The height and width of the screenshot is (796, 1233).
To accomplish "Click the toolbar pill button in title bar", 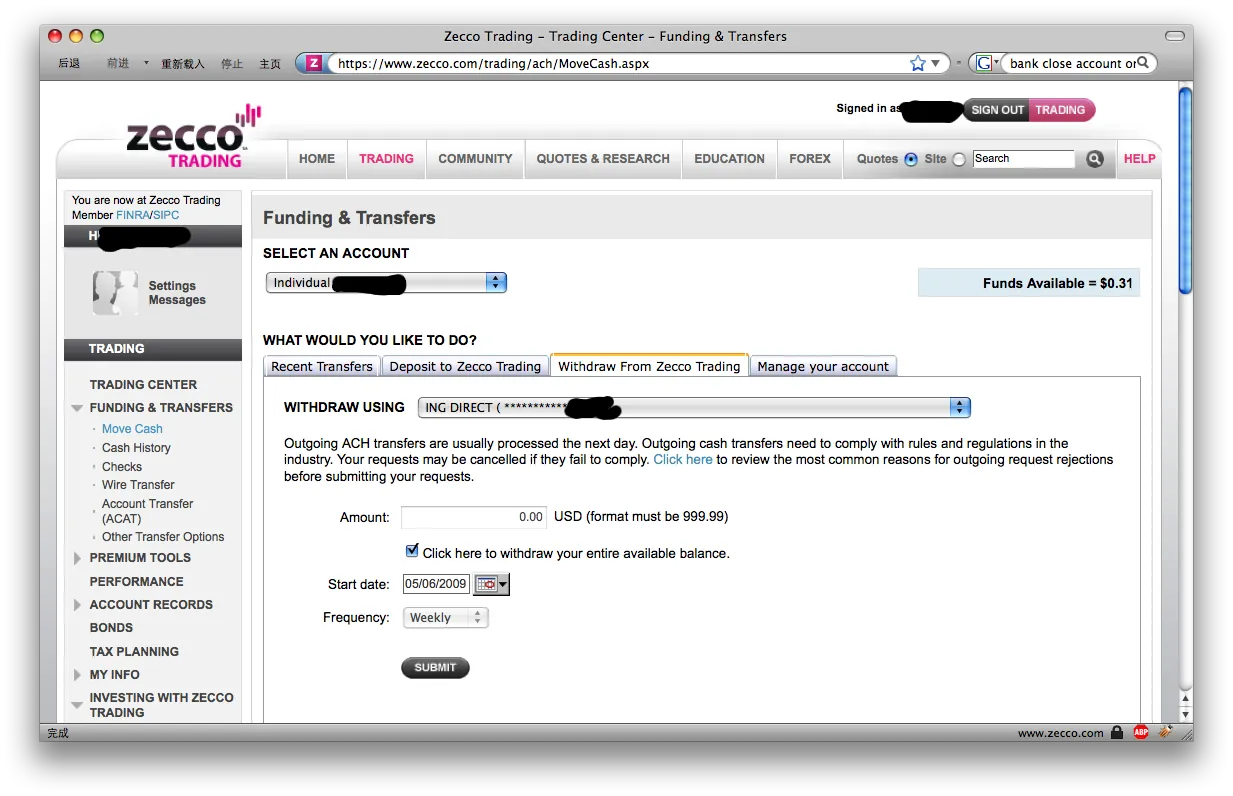I will point(1175,36).
